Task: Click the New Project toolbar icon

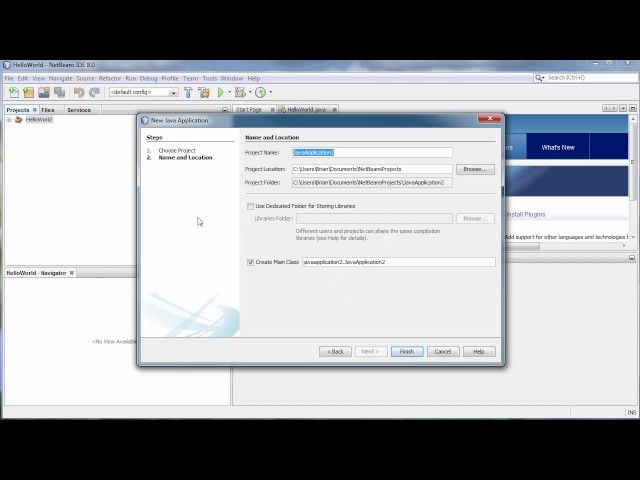Action: [x=29, y=92]
